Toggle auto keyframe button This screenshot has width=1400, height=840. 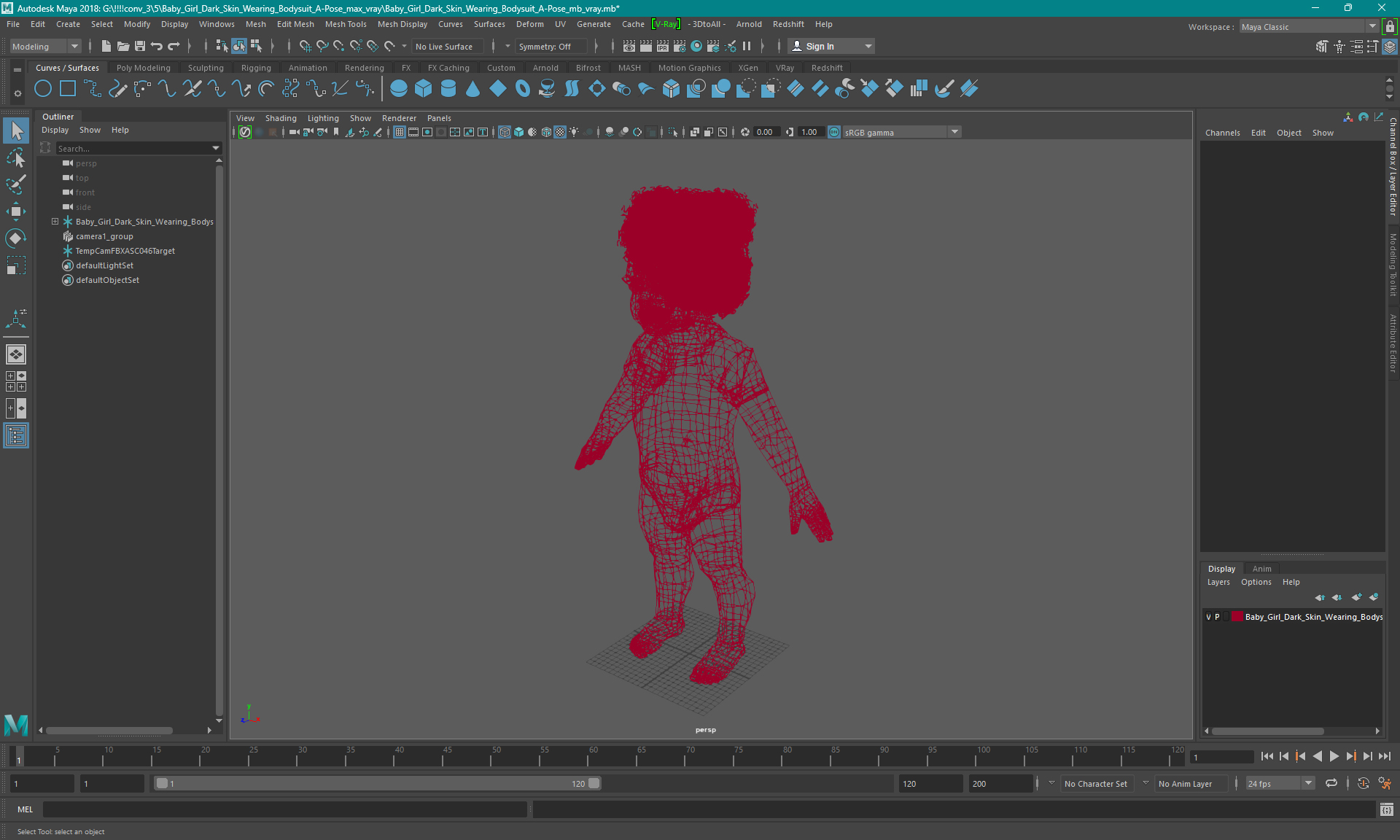pos(1363,783)
